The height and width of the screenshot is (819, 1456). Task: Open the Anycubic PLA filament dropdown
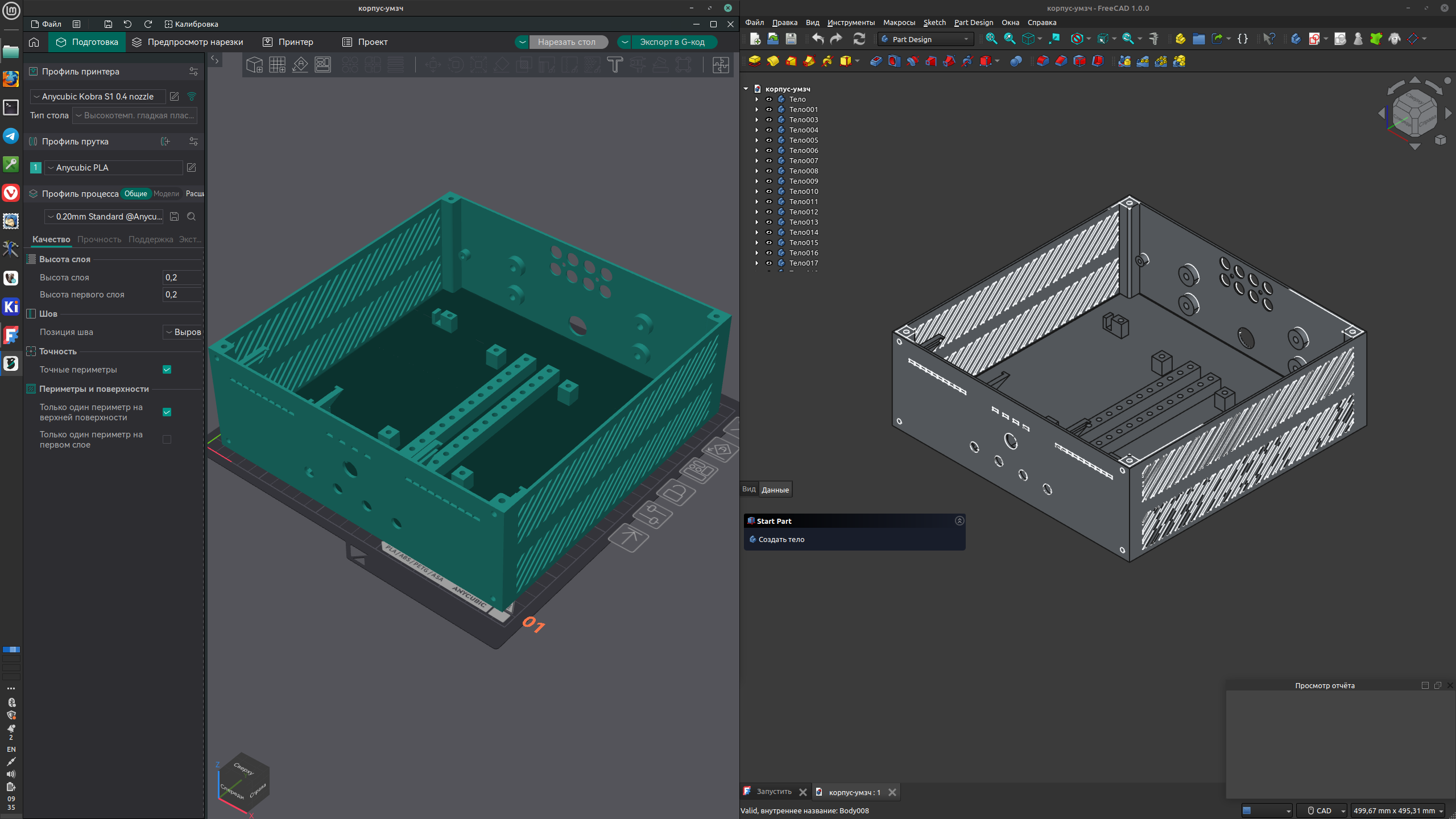pos(114,168)
